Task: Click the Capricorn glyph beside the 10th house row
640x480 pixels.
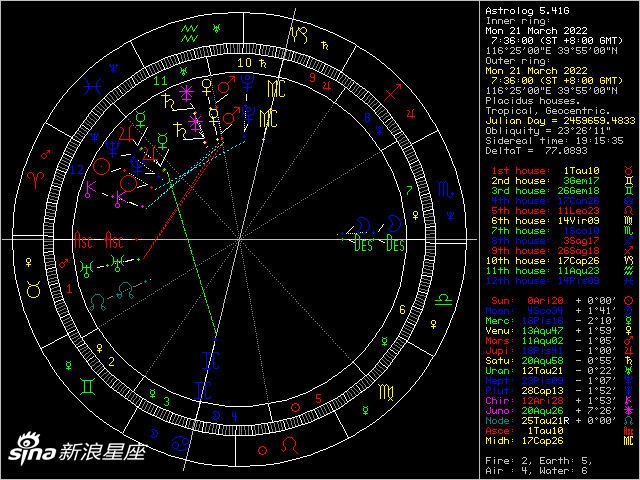Action: tap(629, 261)
